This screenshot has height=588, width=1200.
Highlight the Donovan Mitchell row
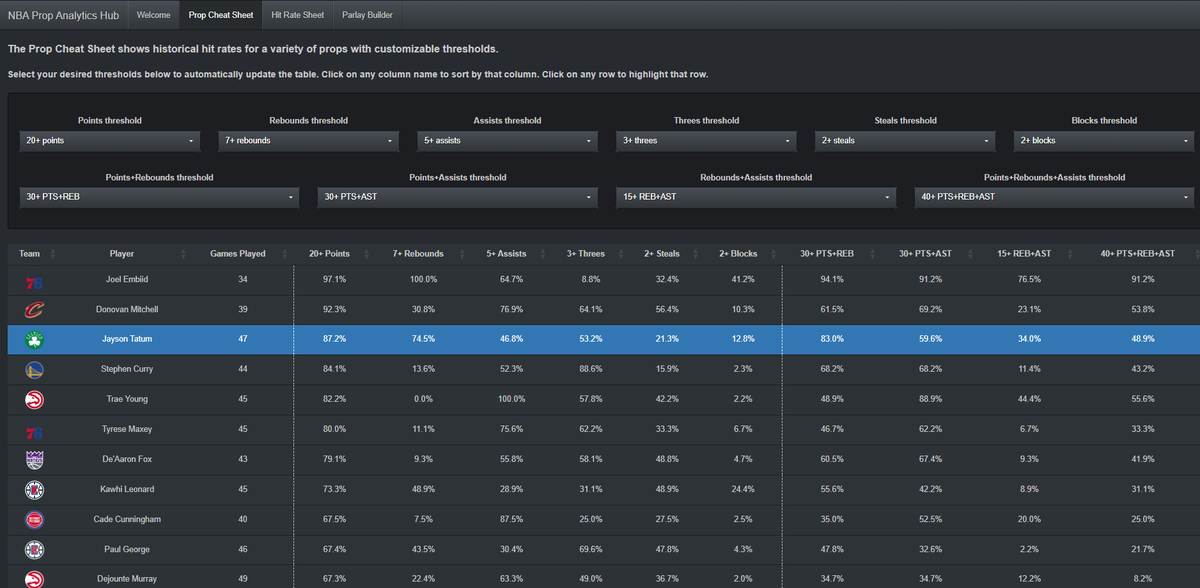pyautogui.click(x=604, y=309)
